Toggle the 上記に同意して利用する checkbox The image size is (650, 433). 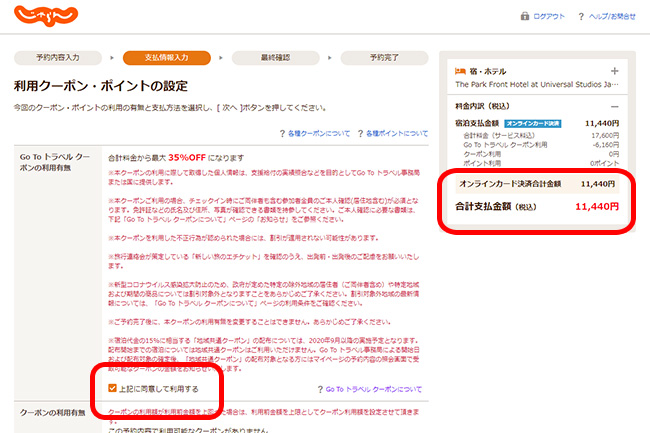[x=111, y=388]
